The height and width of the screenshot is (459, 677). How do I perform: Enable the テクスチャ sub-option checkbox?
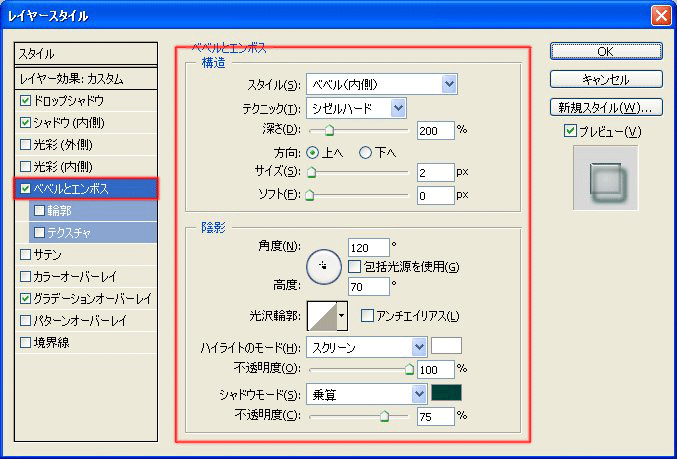click(39, 233)
